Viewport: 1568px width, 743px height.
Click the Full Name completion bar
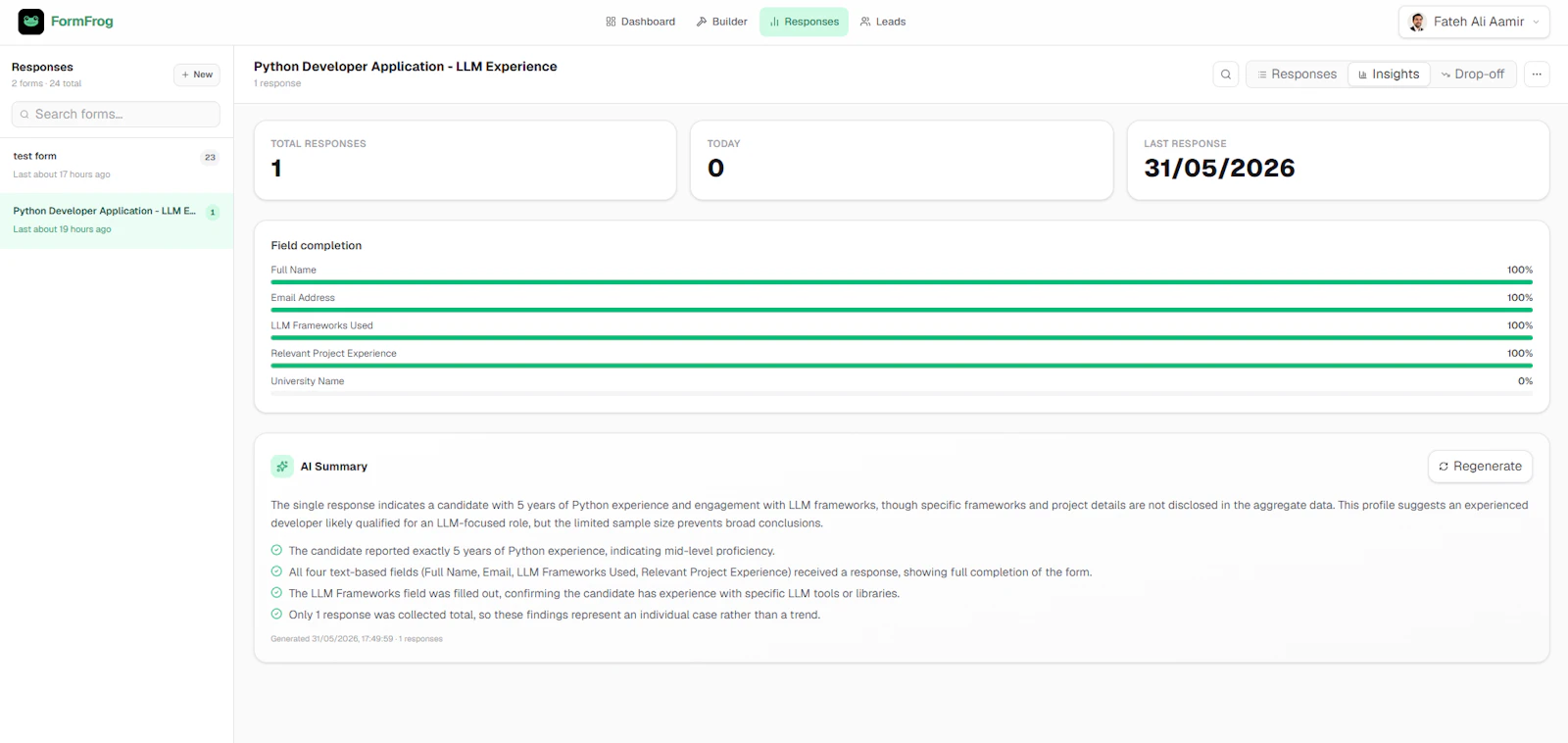(x=902, y=282)
